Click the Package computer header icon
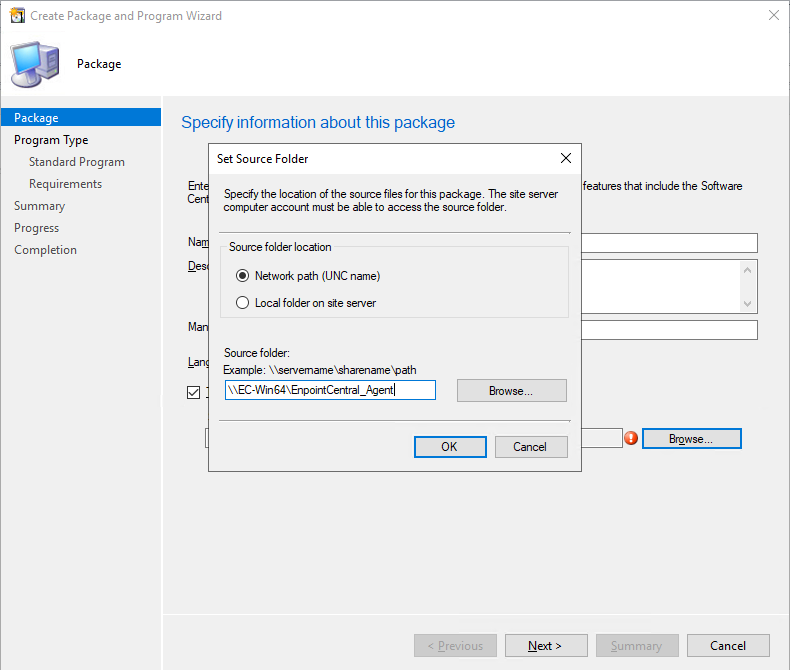 pyautogui.click(x=33, y=64)
